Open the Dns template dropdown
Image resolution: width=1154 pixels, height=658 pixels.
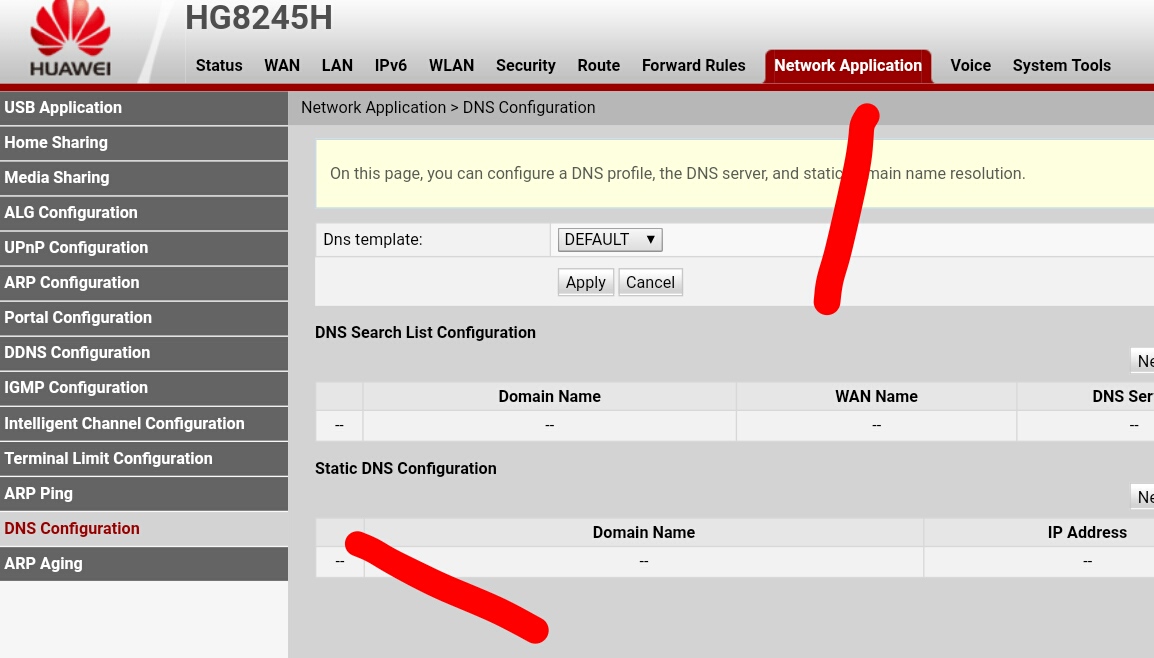(x=609, y=240)
